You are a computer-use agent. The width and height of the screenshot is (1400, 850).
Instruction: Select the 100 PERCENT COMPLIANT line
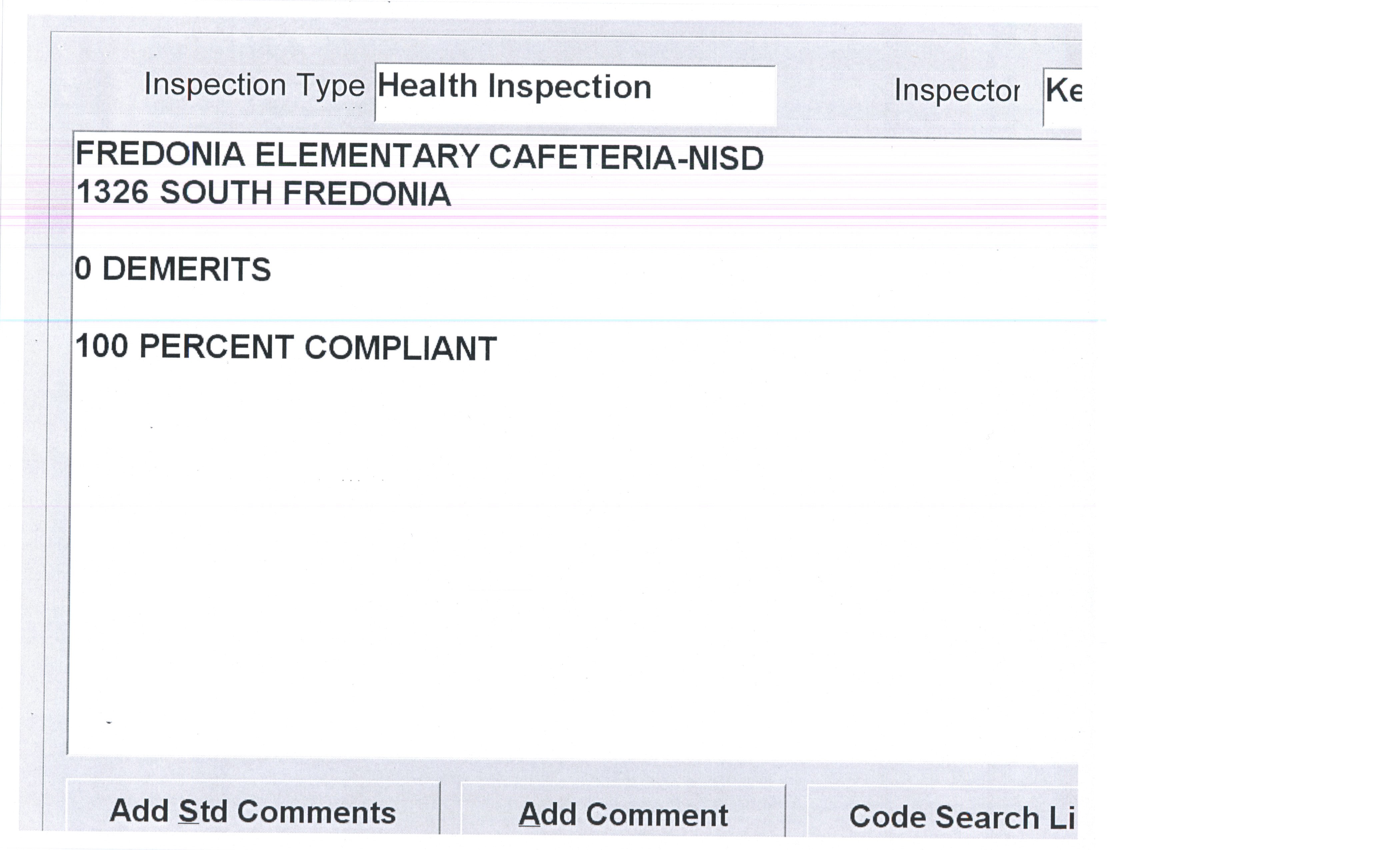point(286,347)
